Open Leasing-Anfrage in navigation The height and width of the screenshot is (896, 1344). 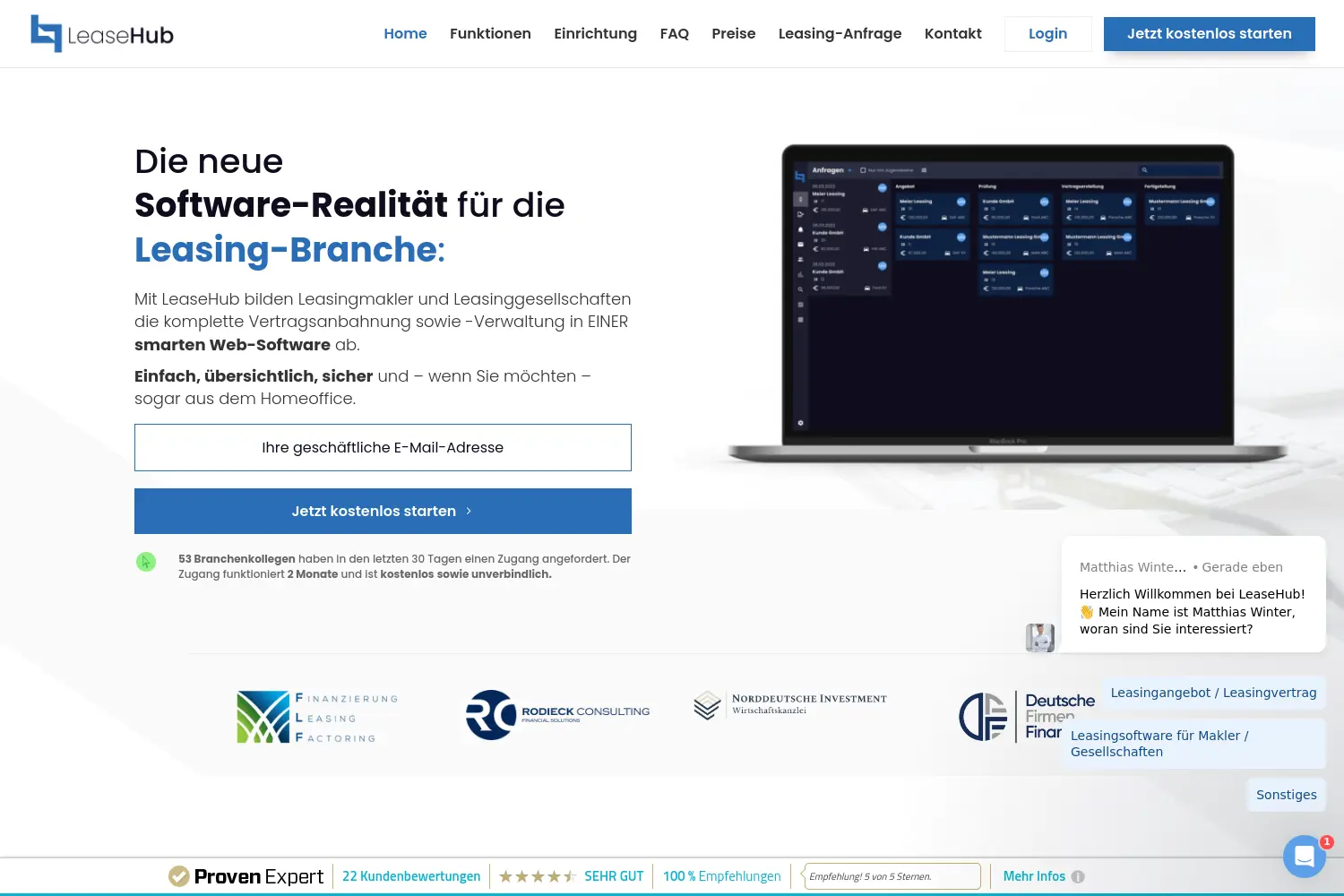point(840,34)
